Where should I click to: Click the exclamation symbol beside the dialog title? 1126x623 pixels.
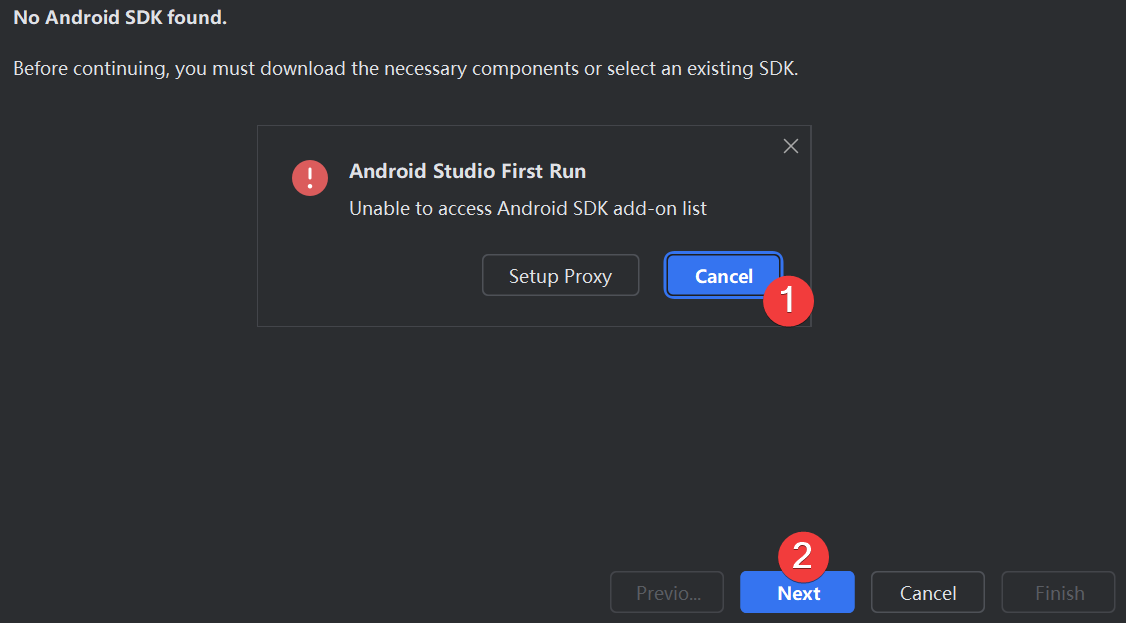pyautogui.click(x=310, y=177)
